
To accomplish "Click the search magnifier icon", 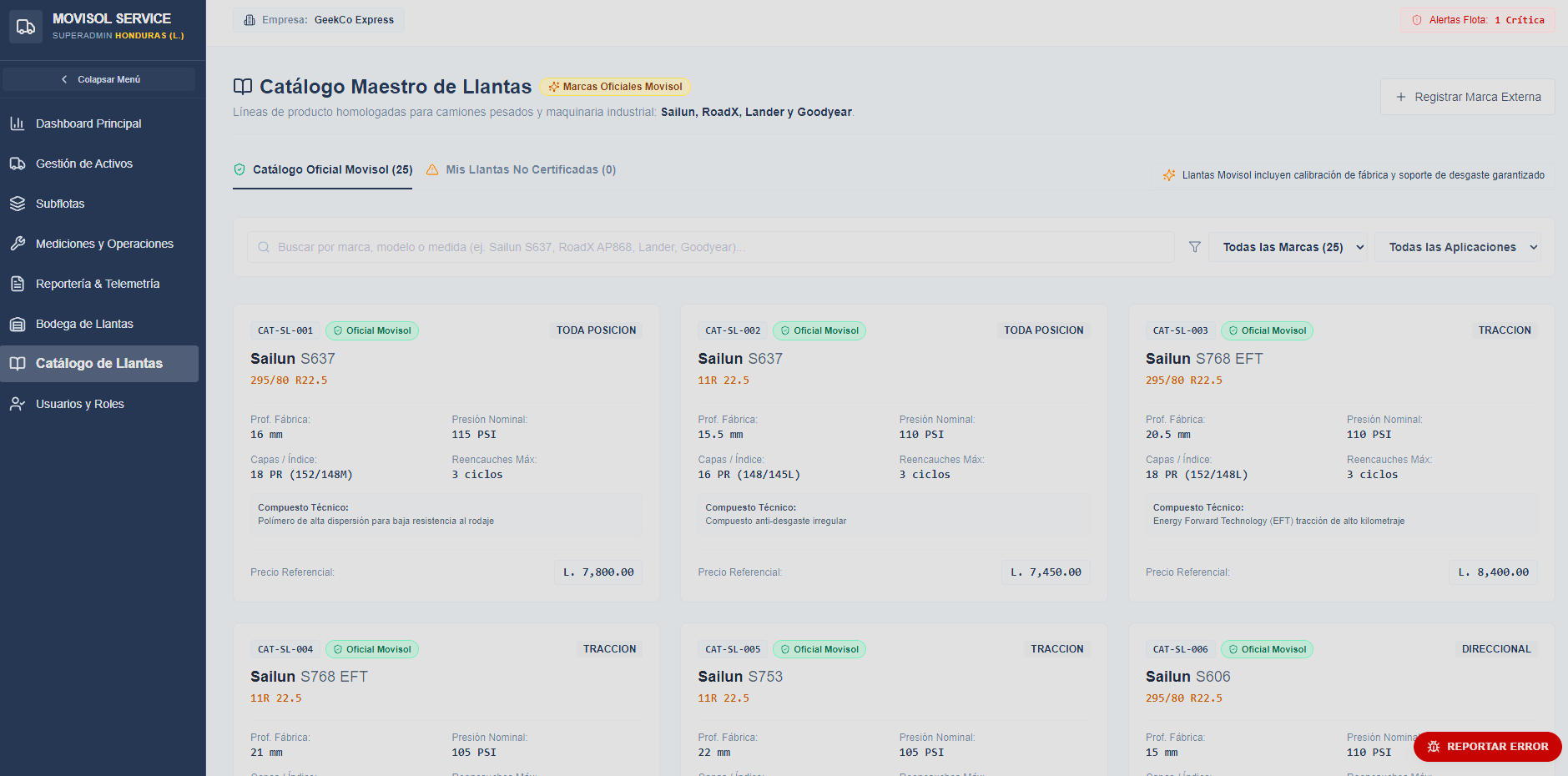I will (264, 247).
